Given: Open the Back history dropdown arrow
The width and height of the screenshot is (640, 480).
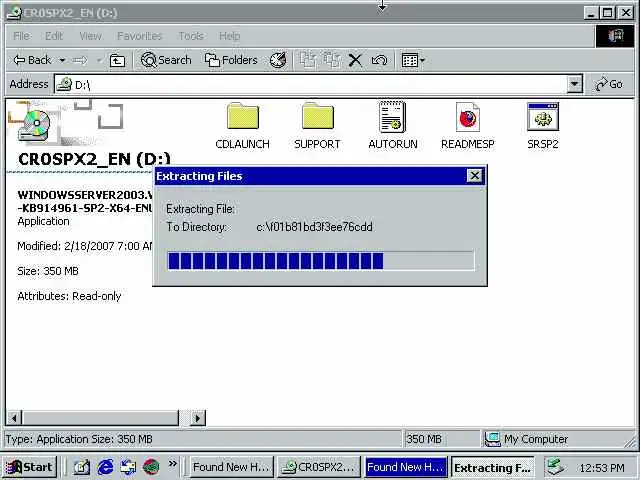Looking at the screenshot, I should pyautogui.click(x=62, y=60).
